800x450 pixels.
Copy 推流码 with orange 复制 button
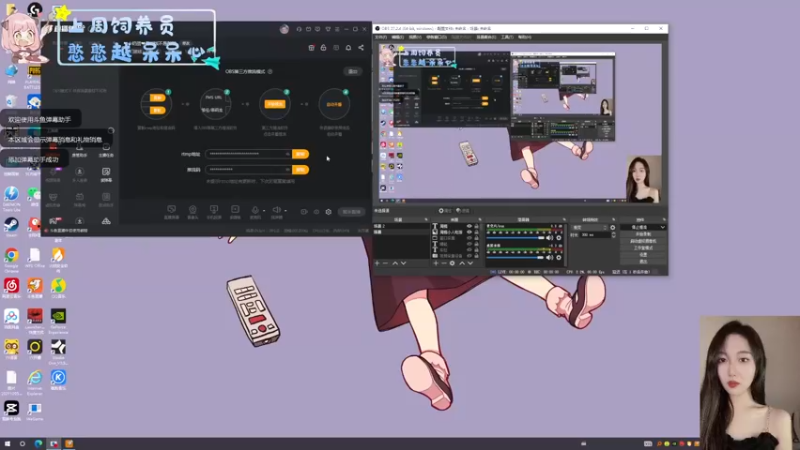click(x=301, y=169)
